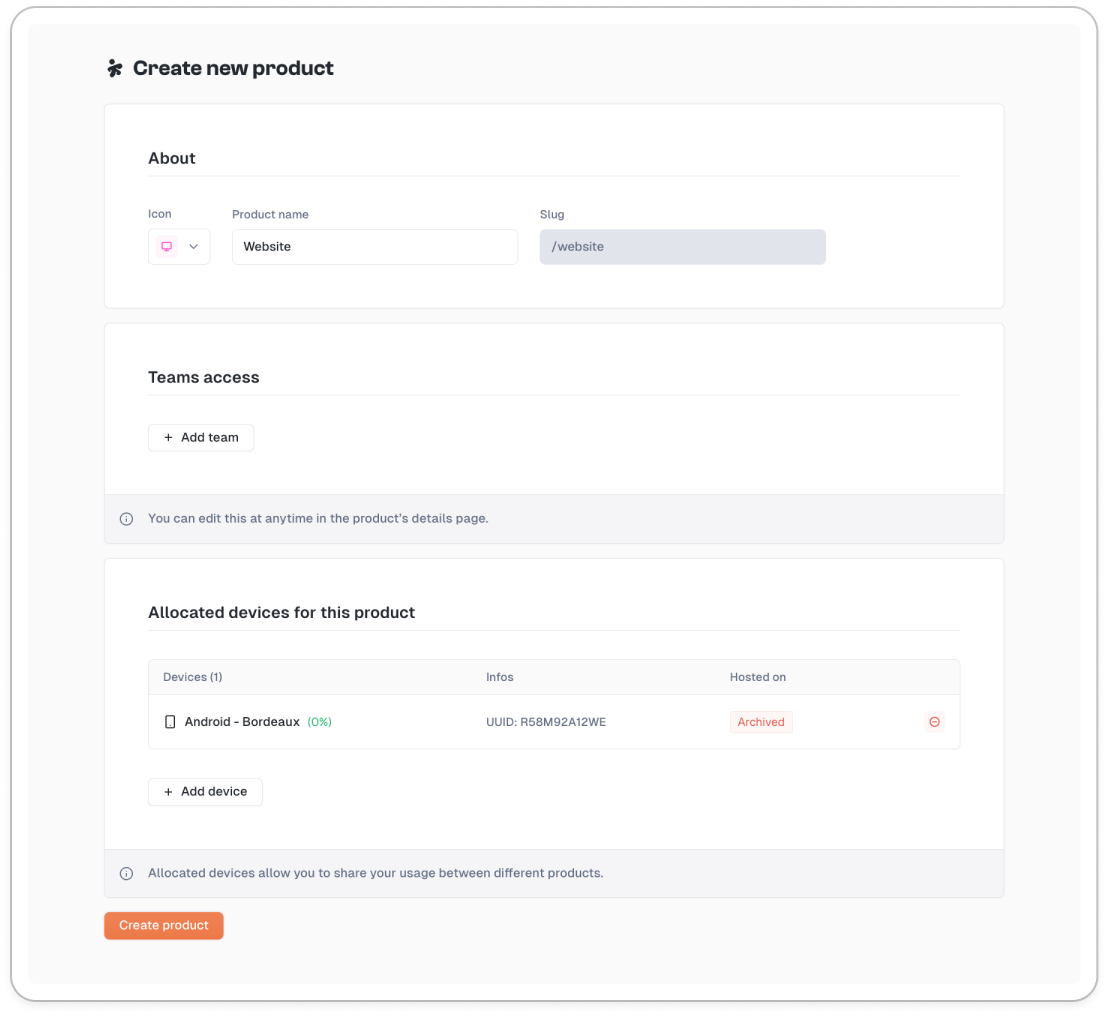Click the UUID R58M92A12WE text
The height and width of the screenshot is (1016, 1109).
(x=546, y=722)
